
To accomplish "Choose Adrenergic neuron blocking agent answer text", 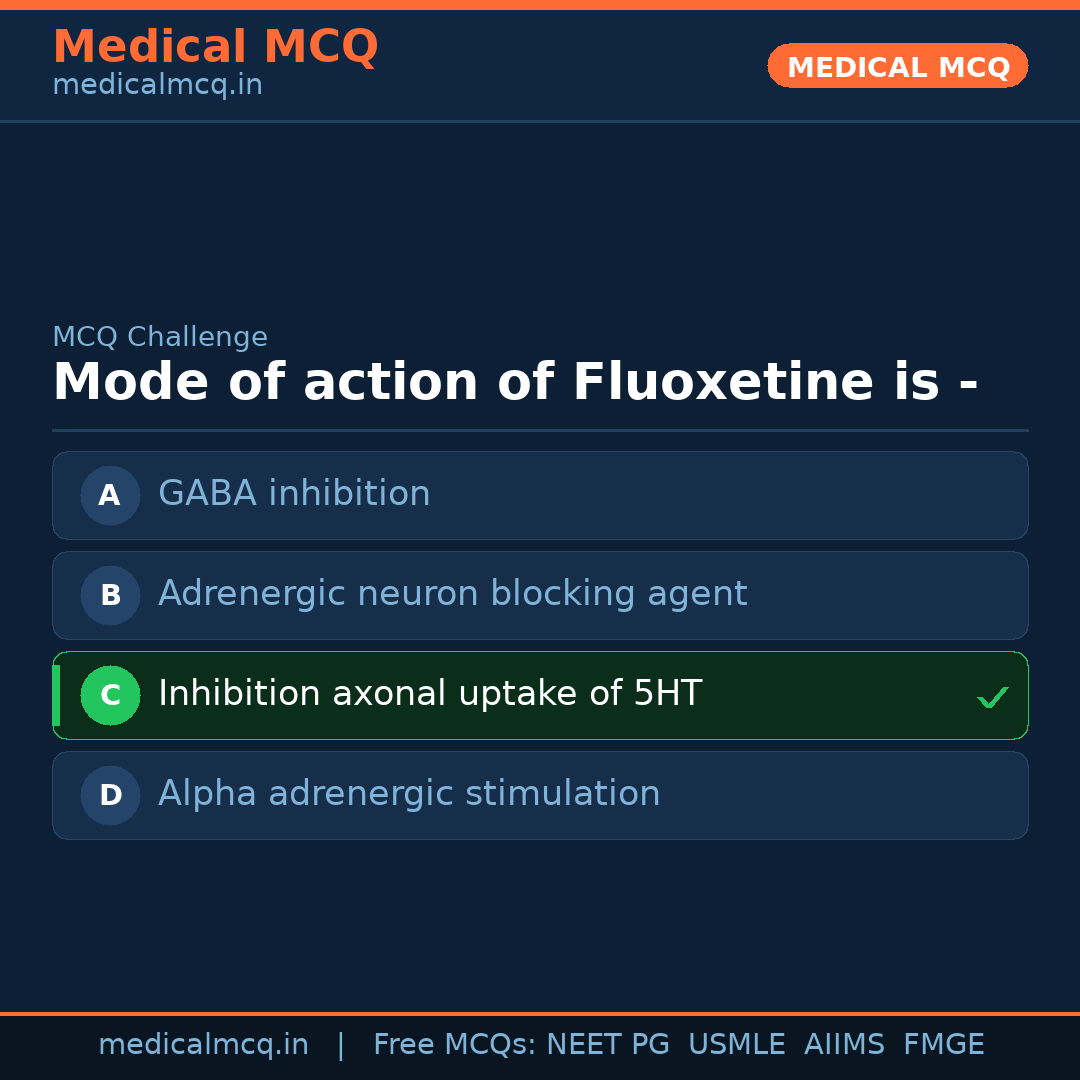I will [x=452, y=594].
